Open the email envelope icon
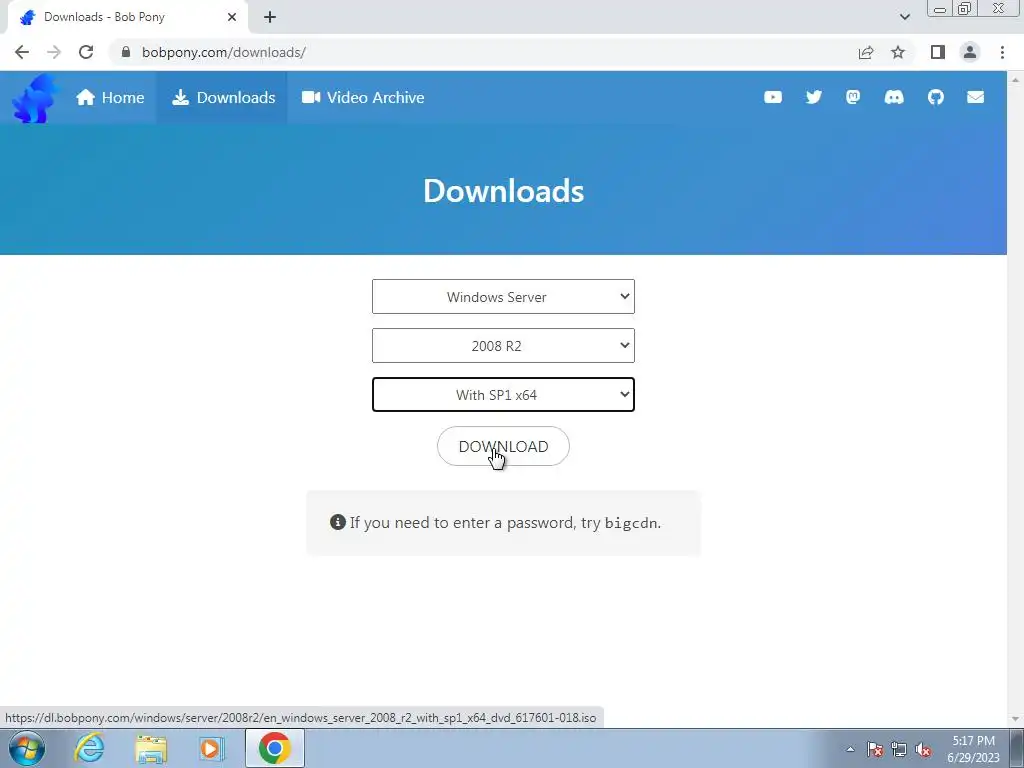The image size is (1024, 768). pos(975,97)
